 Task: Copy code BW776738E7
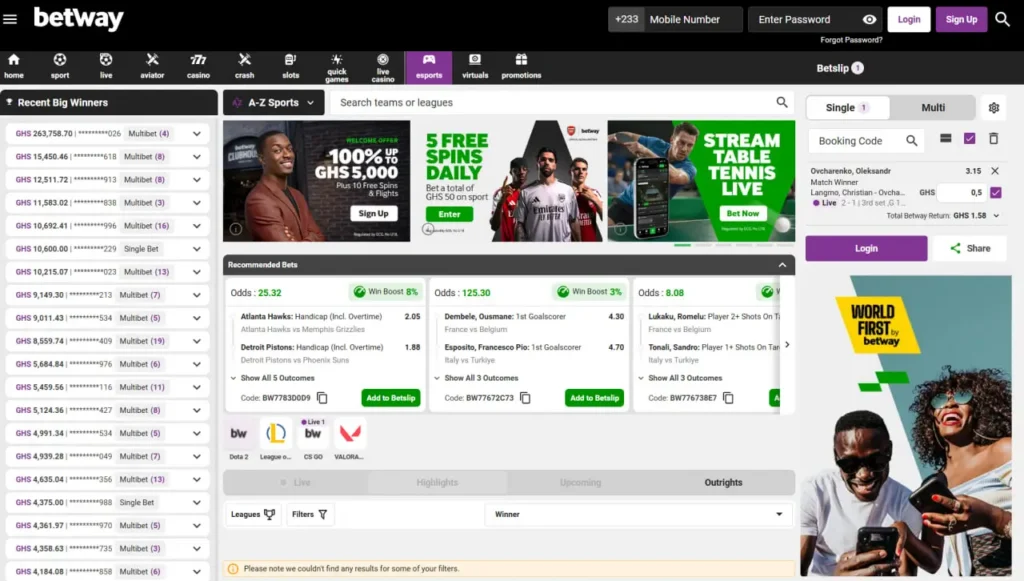click(728, 398)
